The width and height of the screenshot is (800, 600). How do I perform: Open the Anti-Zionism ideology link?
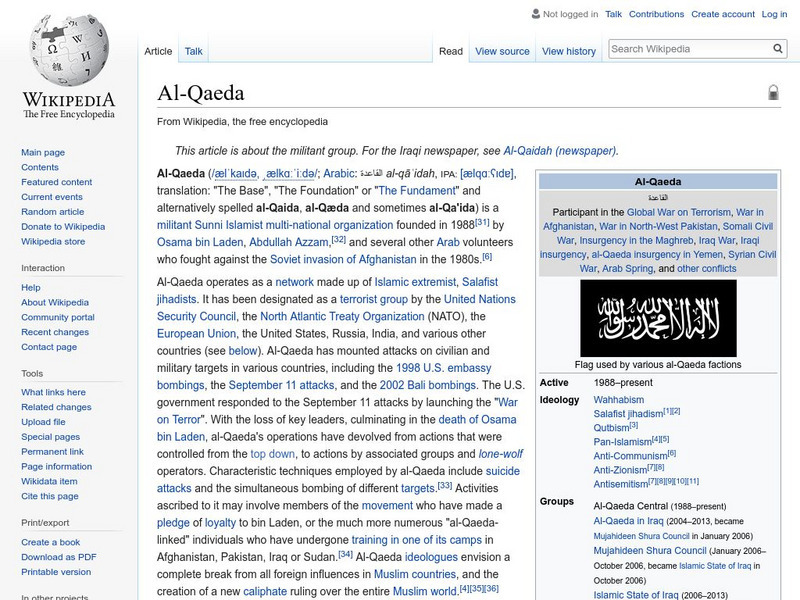[x=620, y=470]
